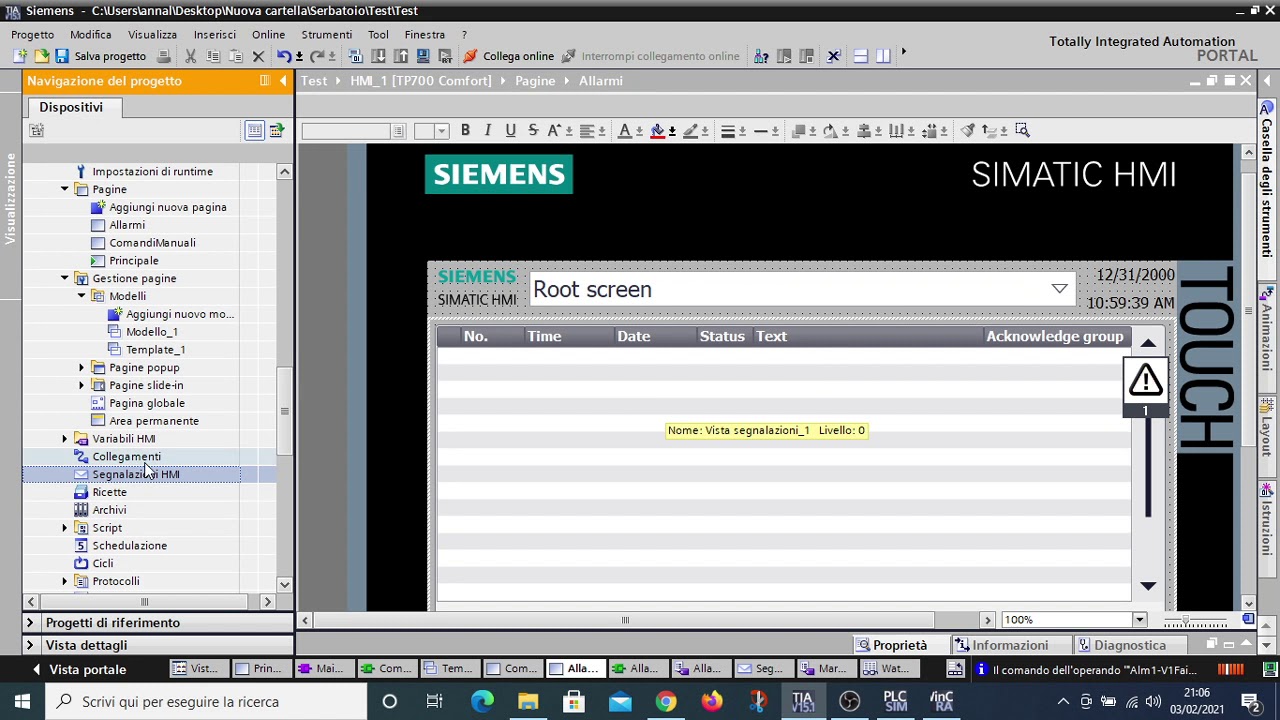Select Segnalazioni HMI in project tree
The width and height of the screenshot is (1280, 720).
[136, 474]
